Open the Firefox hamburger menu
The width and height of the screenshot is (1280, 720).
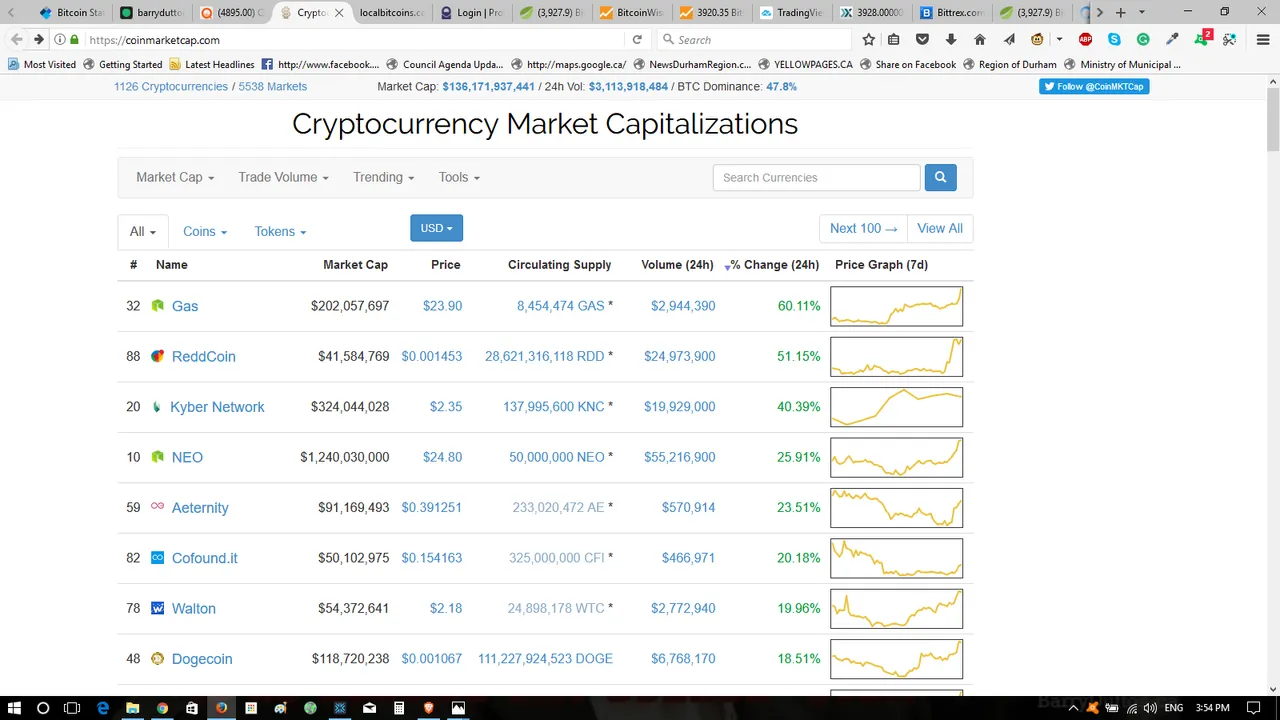(x=1263, y=40)
